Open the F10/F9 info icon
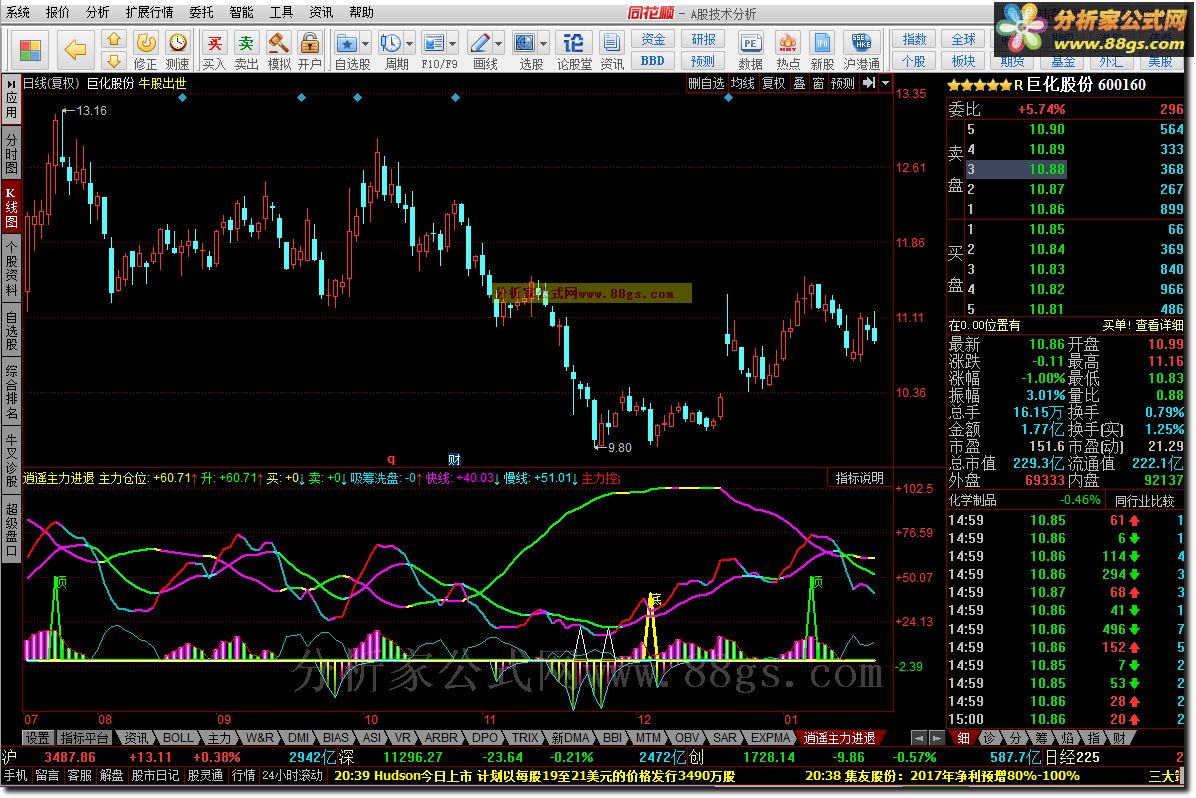Image resolution: width=1196 pixels, height=798 pixels. (433, 43)
